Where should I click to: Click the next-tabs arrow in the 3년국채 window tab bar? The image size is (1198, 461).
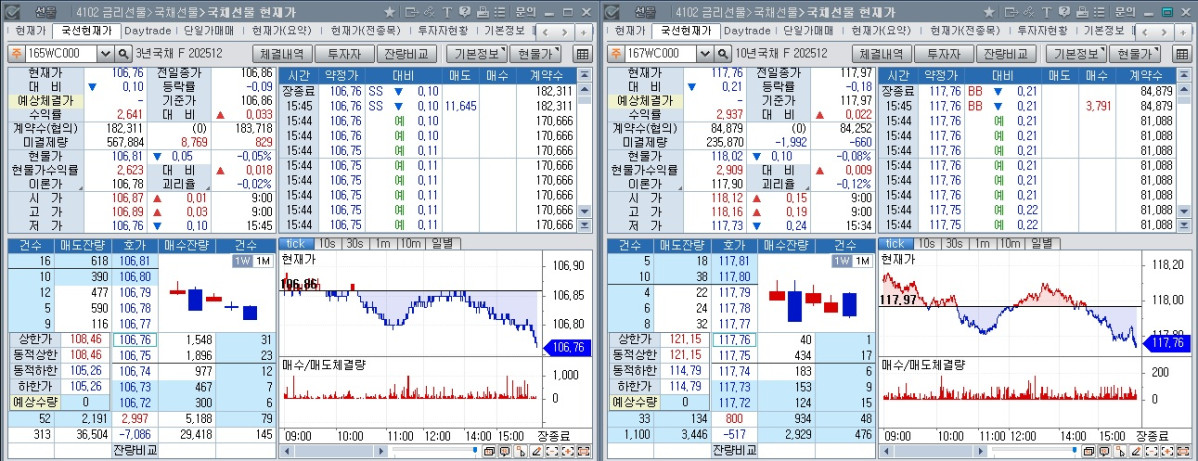(565, 31)
